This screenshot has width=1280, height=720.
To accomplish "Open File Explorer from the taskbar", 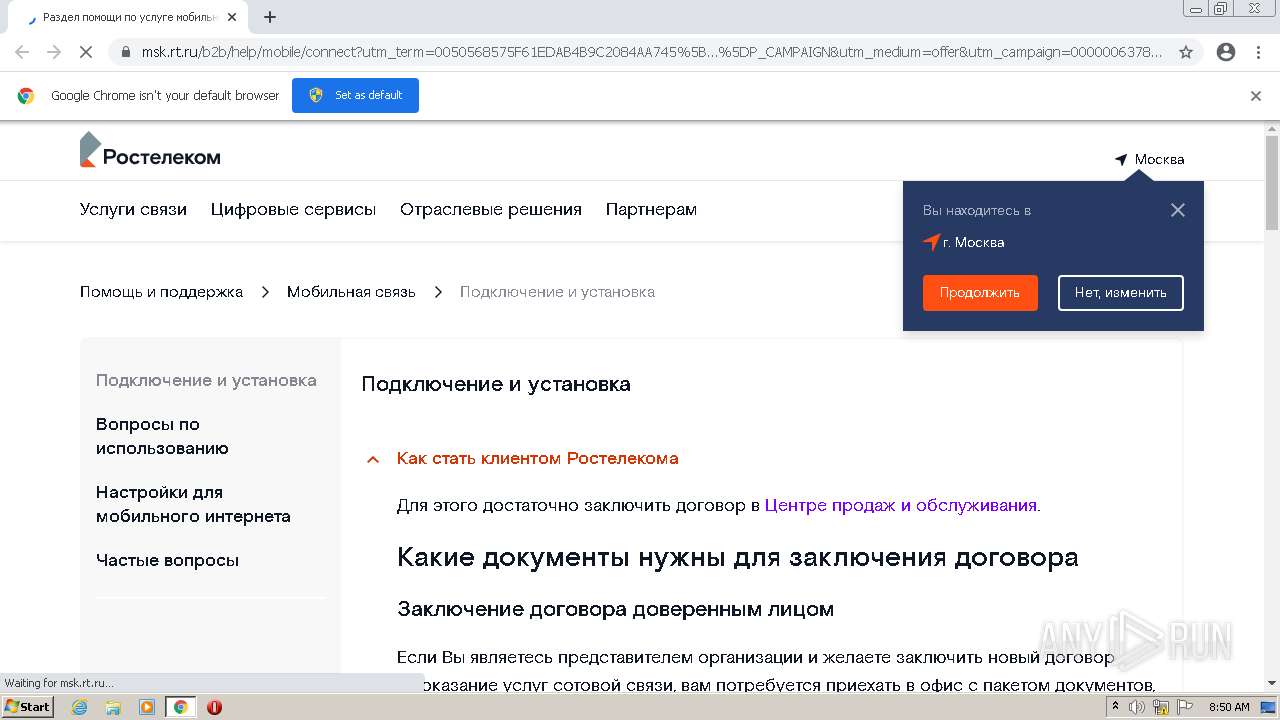I will (x=113, y=707).
